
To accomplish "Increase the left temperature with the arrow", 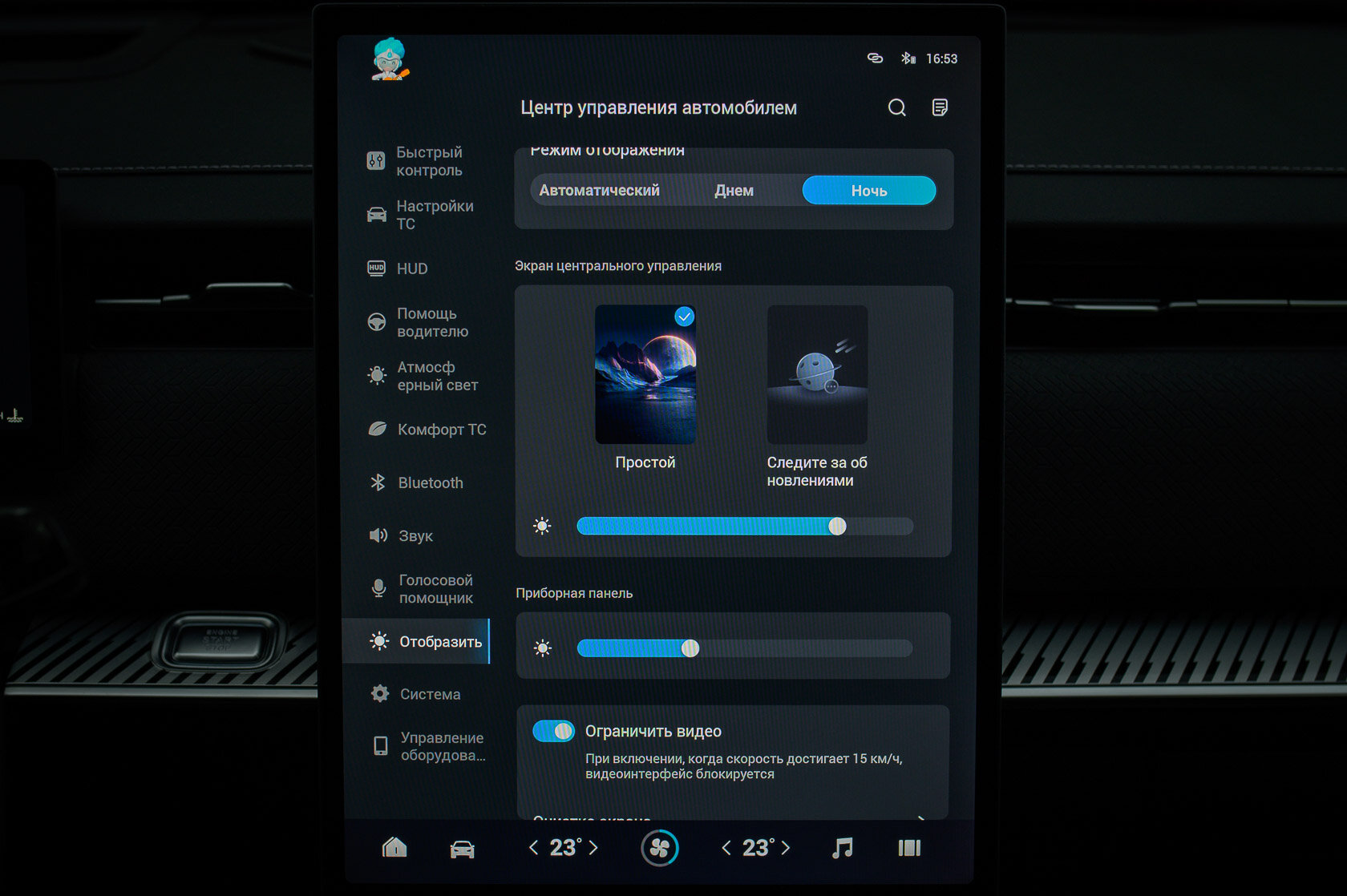I will tap(593, 847).
